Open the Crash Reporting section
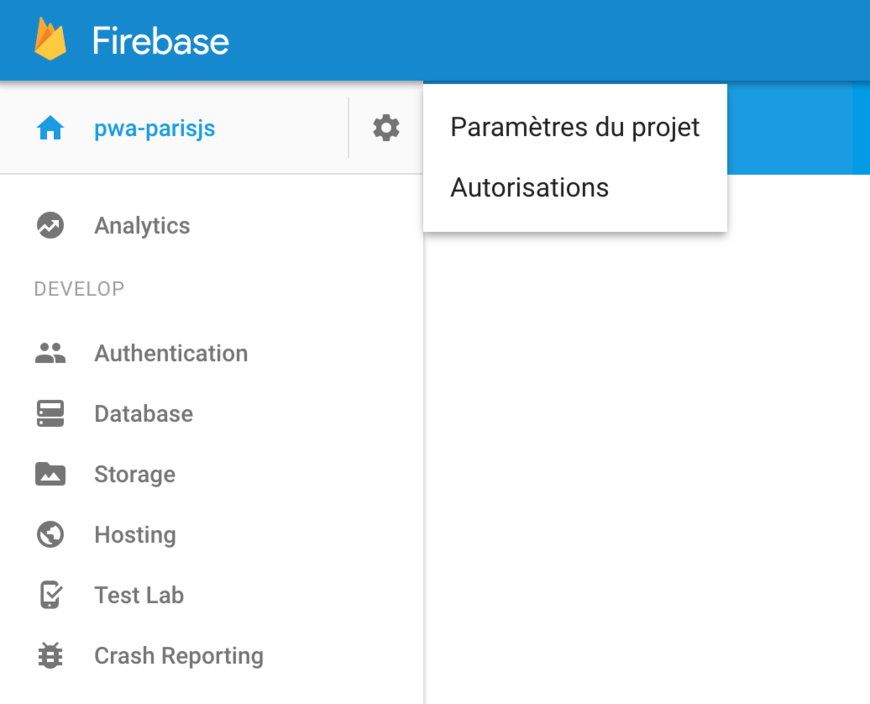The width and height of the screenshot is (870, 704). [178, 655]
